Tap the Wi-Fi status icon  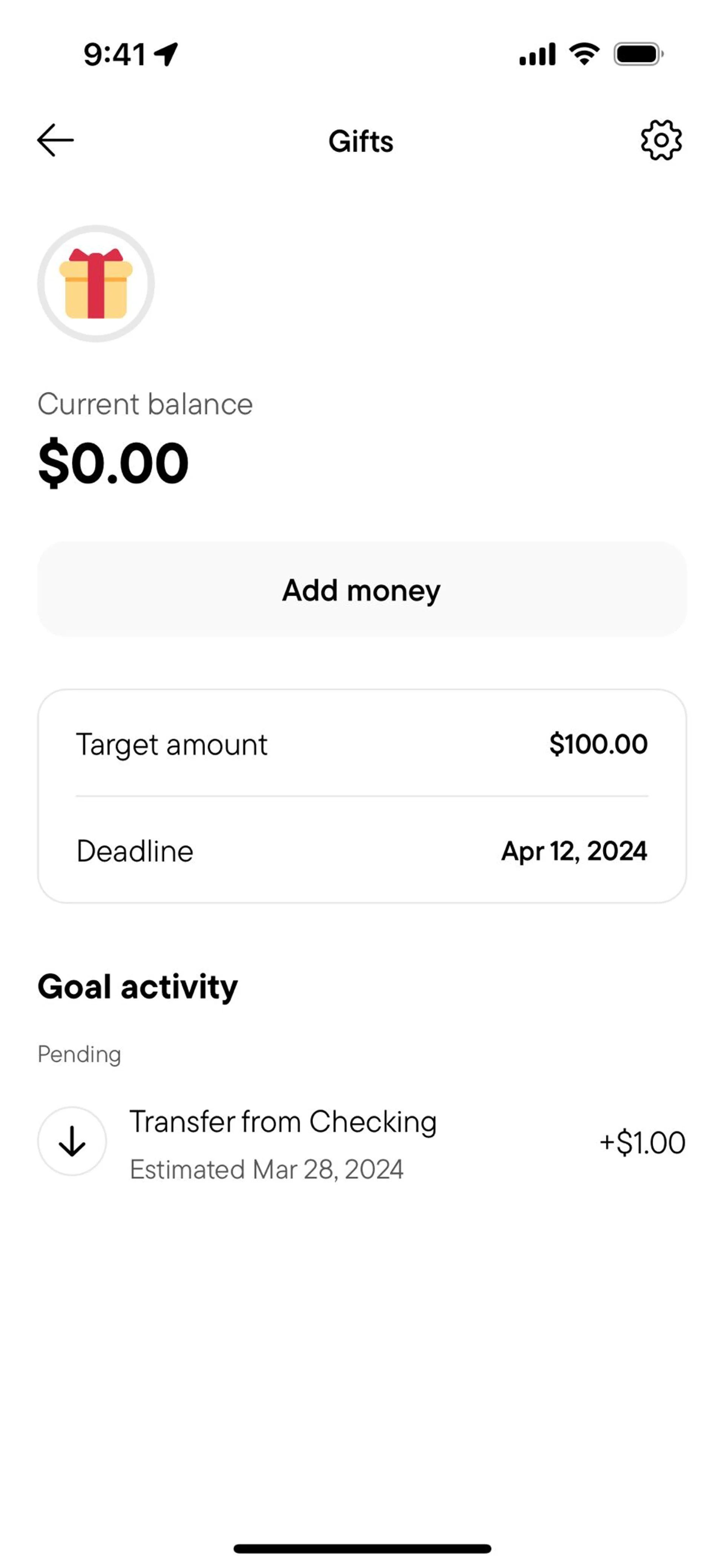coord(584,54)
